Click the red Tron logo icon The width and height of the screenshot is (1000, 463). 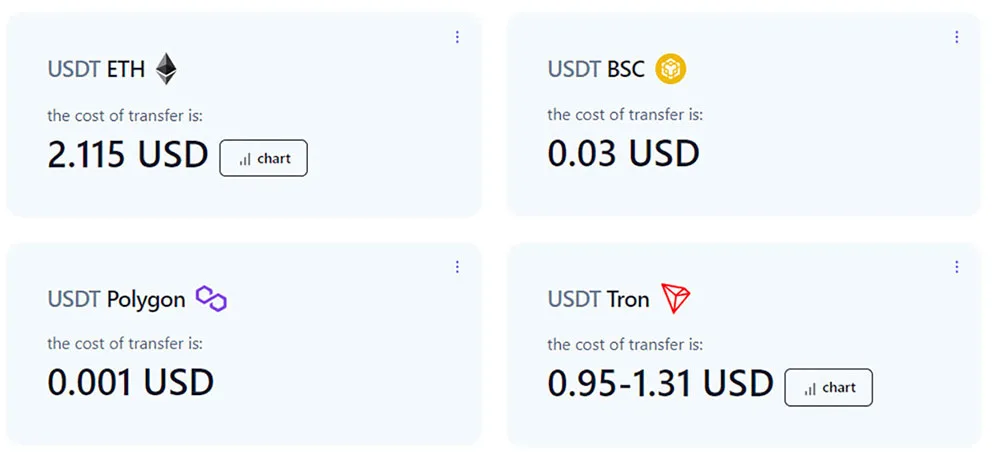point(675,298)
